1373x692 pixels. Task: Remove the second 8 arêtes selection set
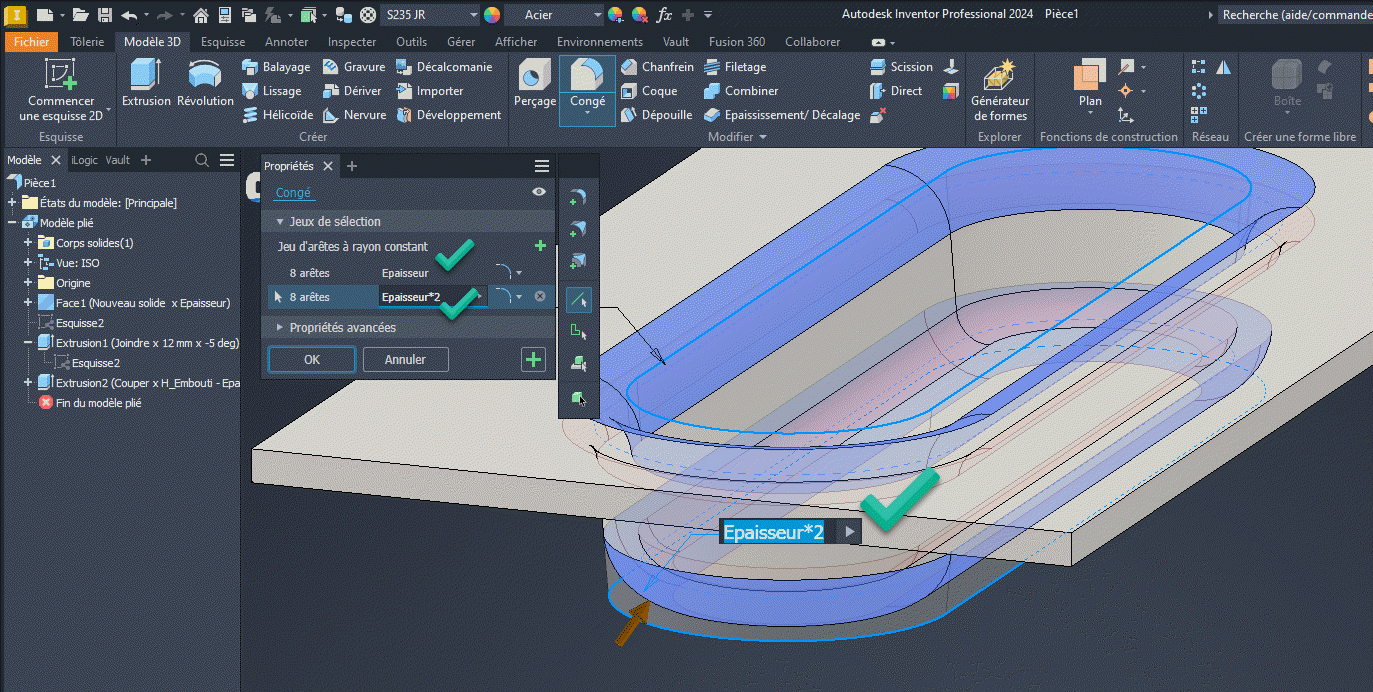click(540, 297)
